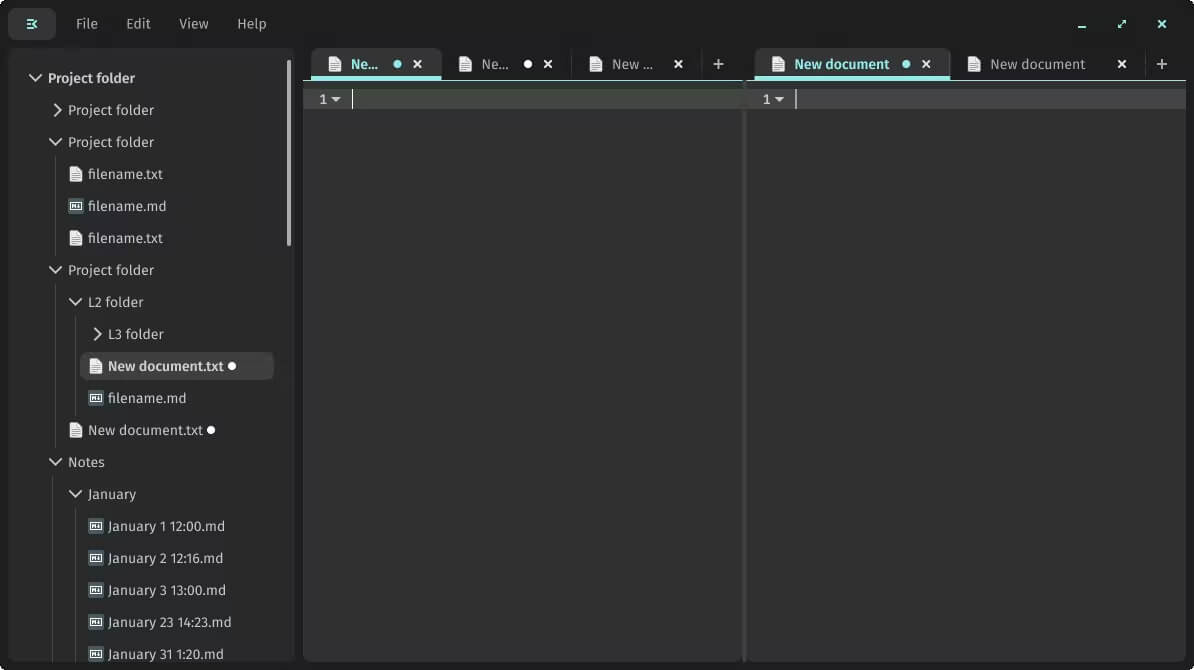Click the markdown icon next to January 23 14:23.md
This screenshot has height=670, width=1194.
[96, 622]
